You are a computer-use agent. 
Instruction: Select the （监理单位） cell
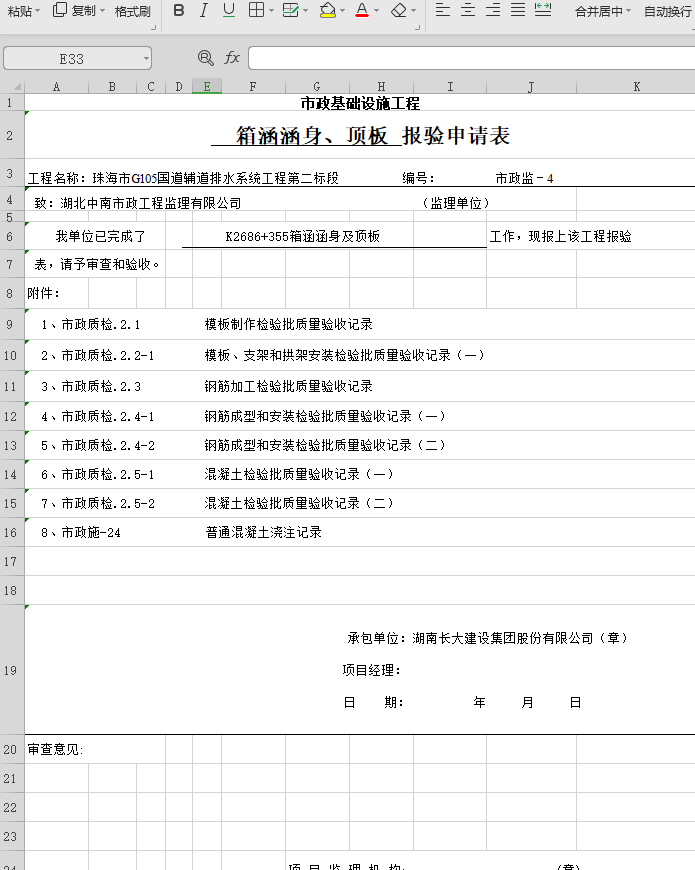455,203
